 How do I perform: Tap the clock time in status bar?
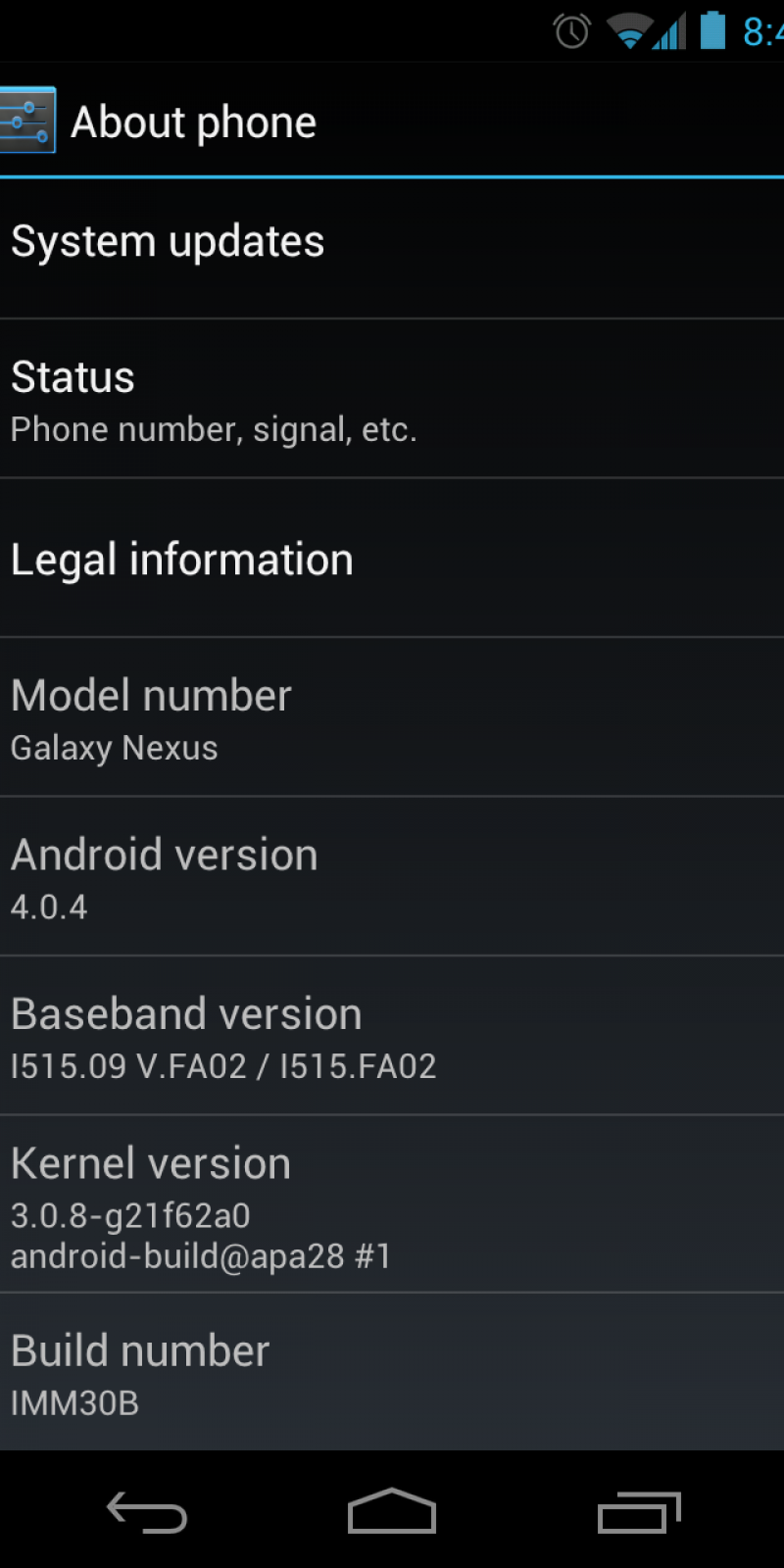(763, 31)
